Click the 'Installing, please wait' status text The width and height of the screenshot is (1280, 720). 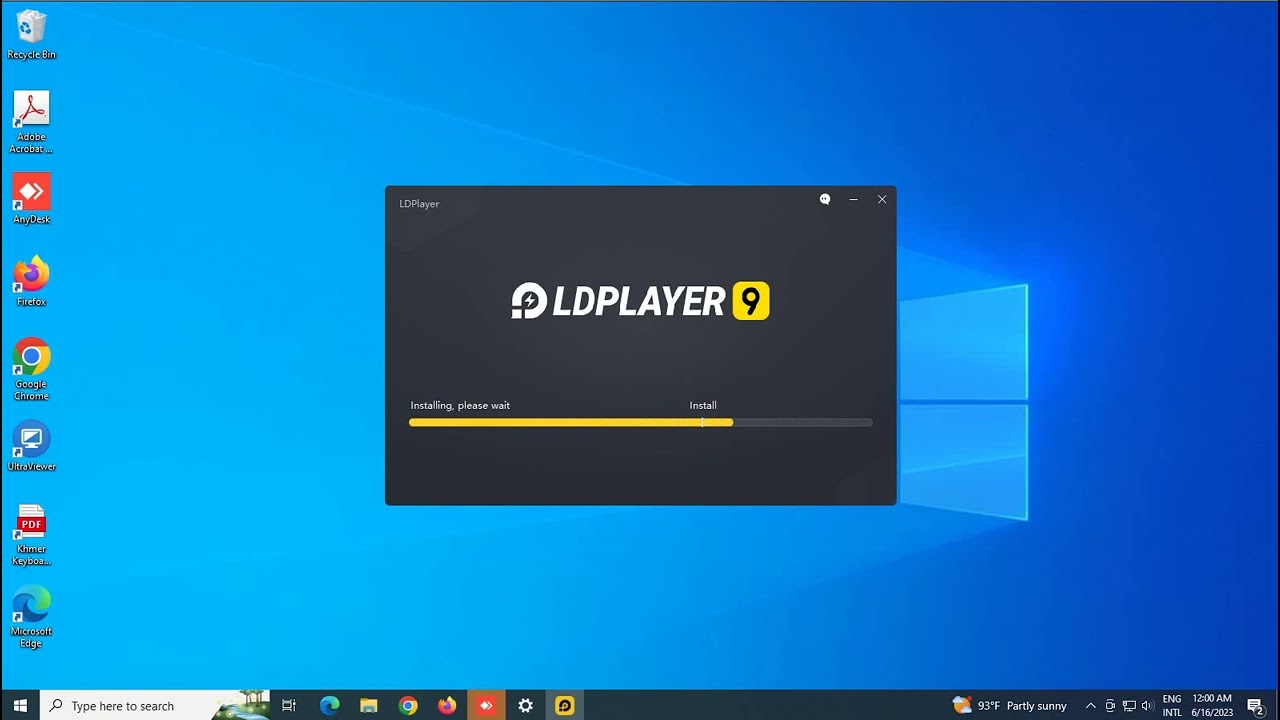(x=460, y=405)
